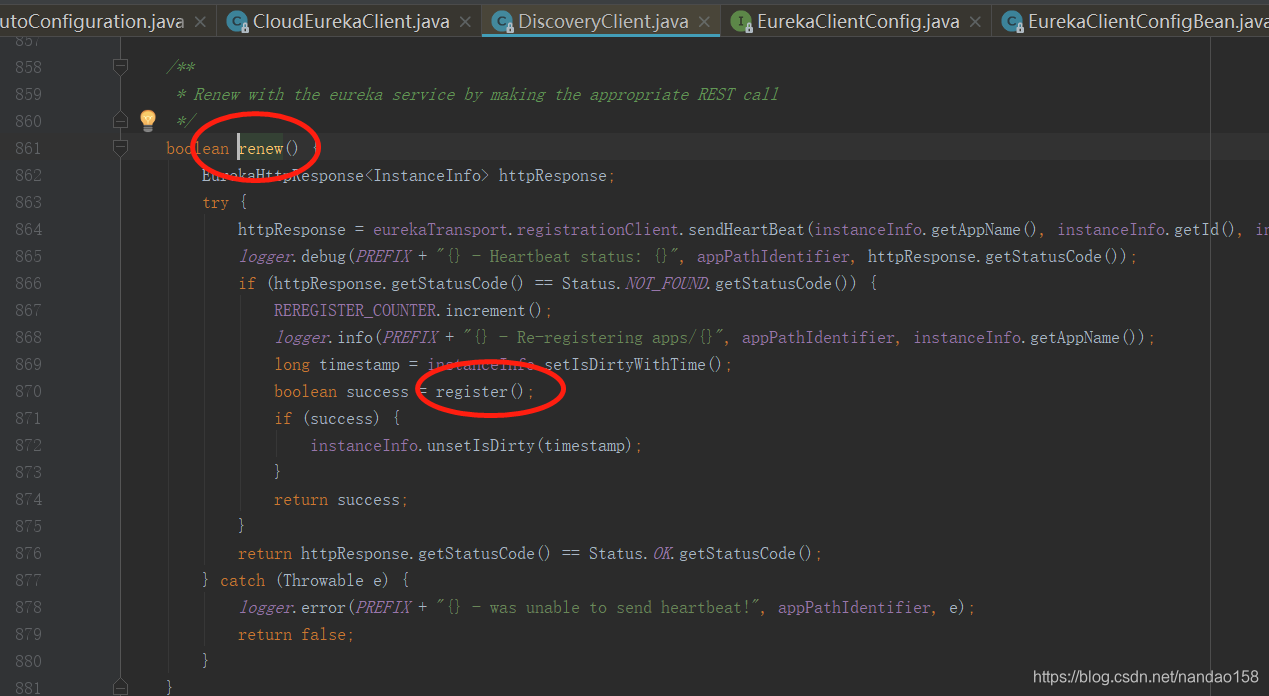The width and height of the screenshot is (1269, 696).
Task: Click logger.error on line 878
Action: [x=292, y=607]
